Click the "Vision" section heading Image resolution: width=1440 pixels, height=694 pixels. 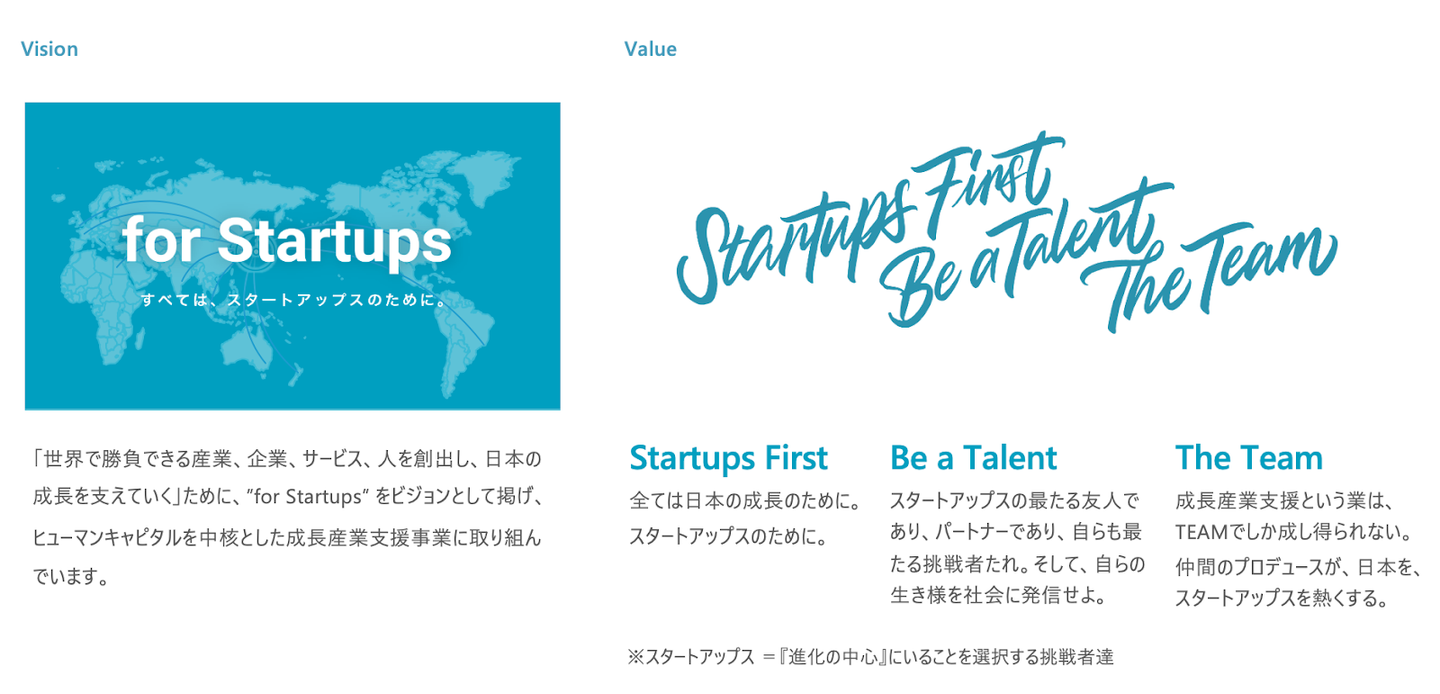pos(49,49)
